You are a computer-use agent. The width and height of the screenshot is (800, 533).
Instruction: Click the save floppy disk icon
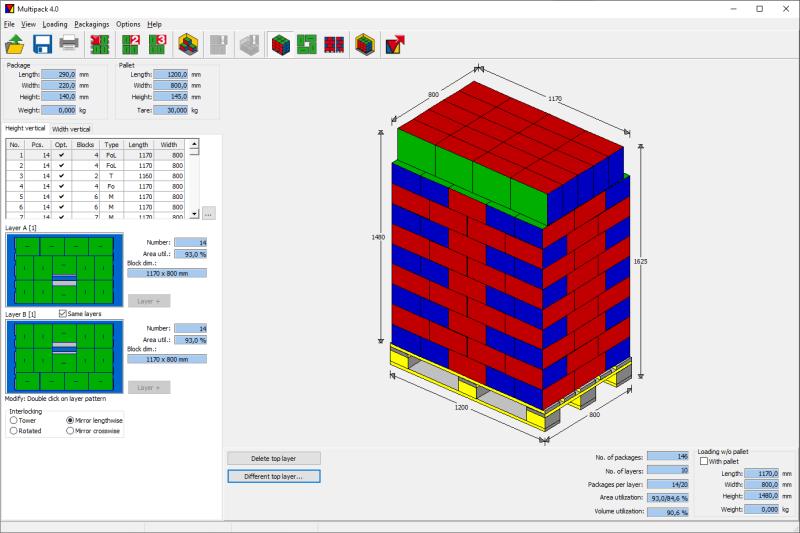click(42, 44)
